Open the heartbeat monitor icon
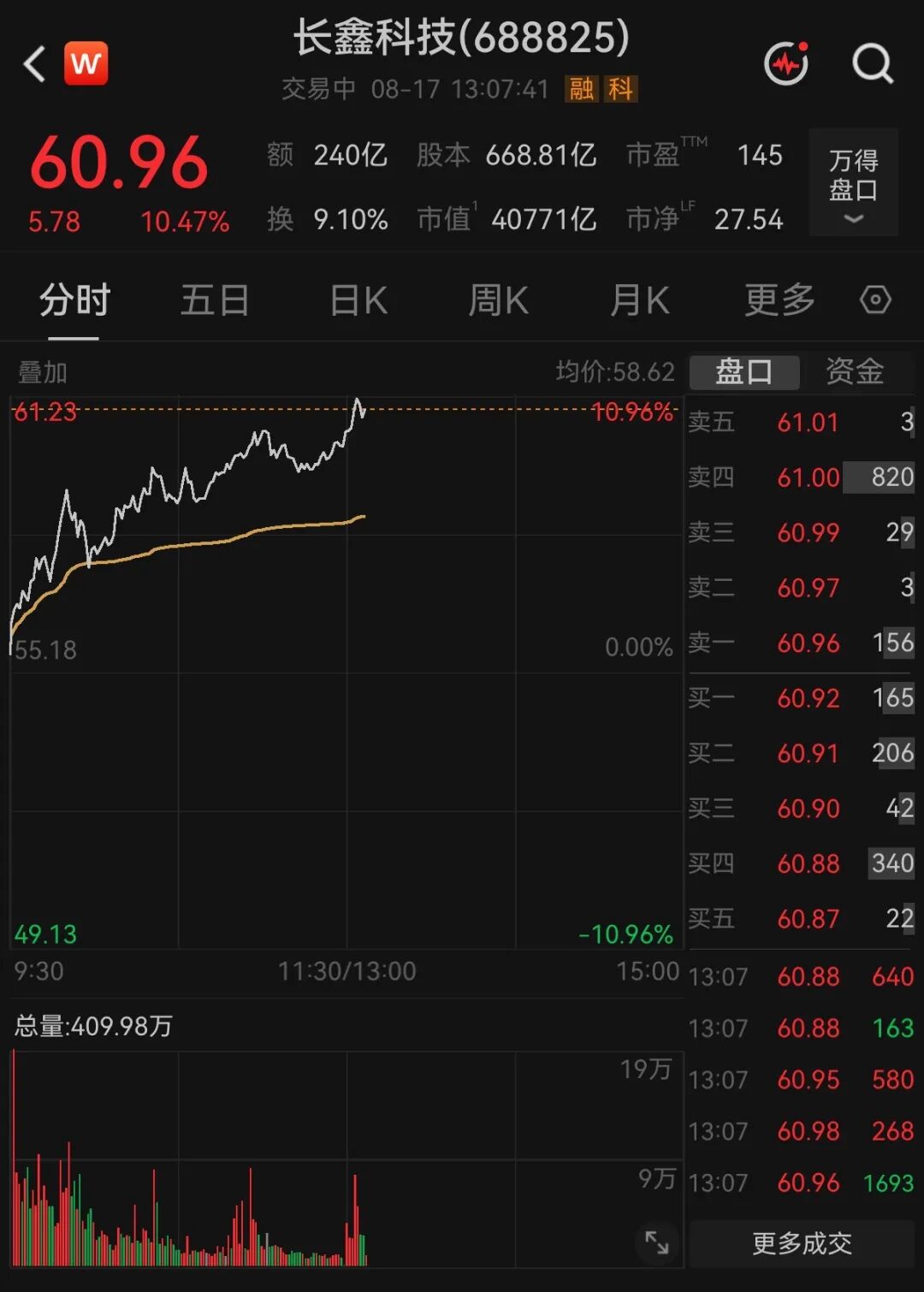This screenshot has width=924, height=1292. 786,62
